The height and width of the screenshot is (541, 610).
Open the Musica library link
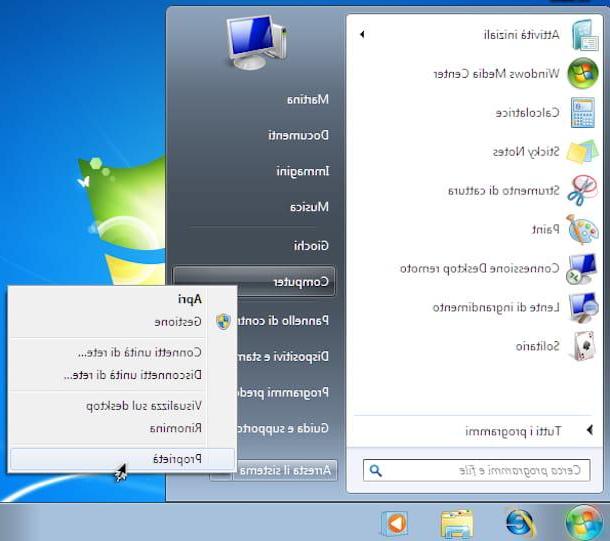[309, 207]
